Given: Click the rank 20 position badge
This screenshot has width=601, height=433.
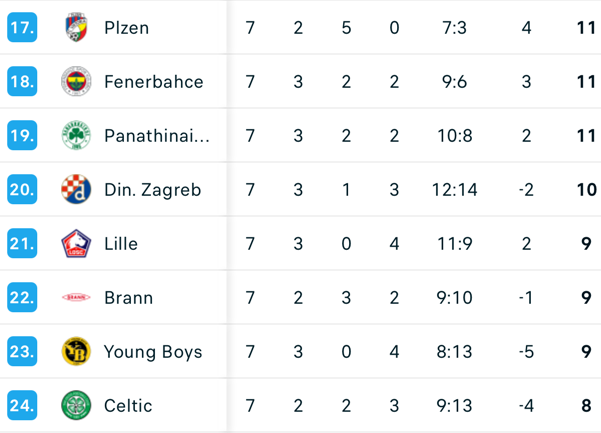Looking at the screenshot, I should tap(22, 190).
